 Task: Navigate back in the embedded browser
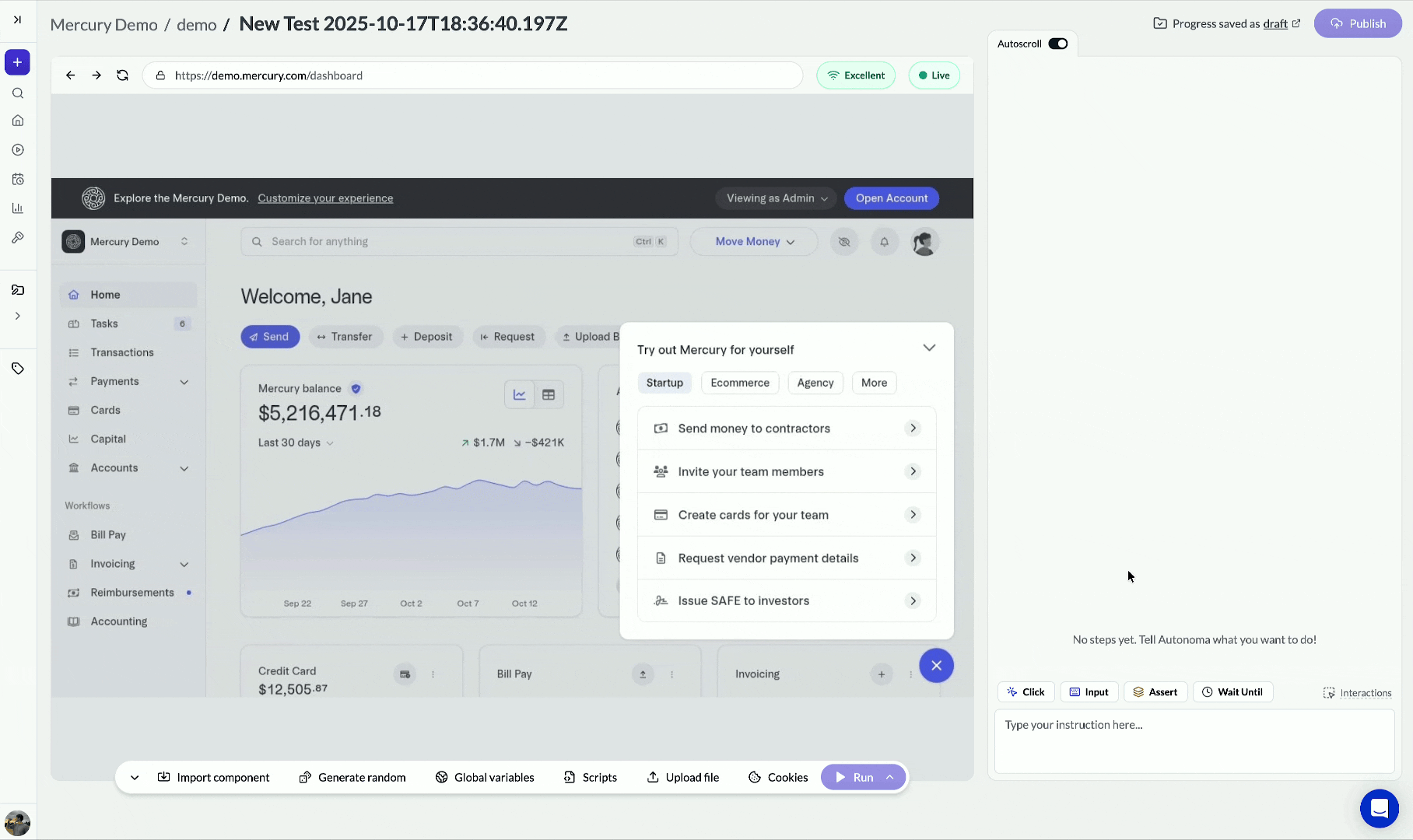pyautogui.click(x=70, y=75)
